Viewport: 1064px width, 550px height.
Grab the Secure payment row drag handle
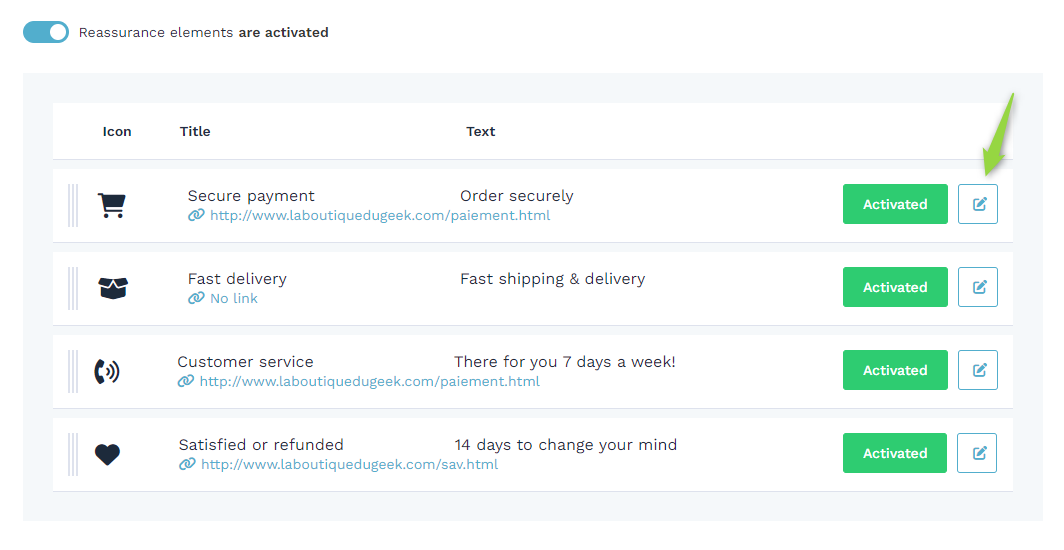click(73, 205)
